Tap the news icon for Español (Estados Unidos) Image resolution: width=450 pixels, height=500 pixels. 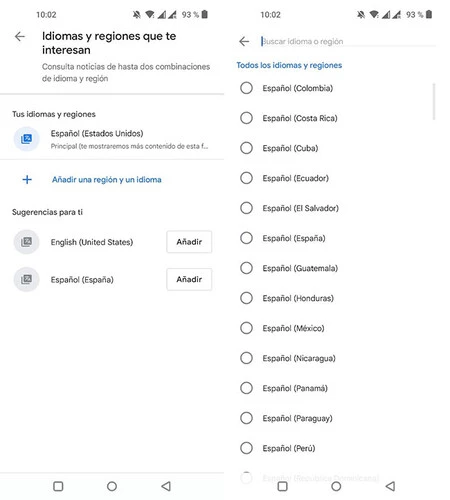(x=26, y=139)
